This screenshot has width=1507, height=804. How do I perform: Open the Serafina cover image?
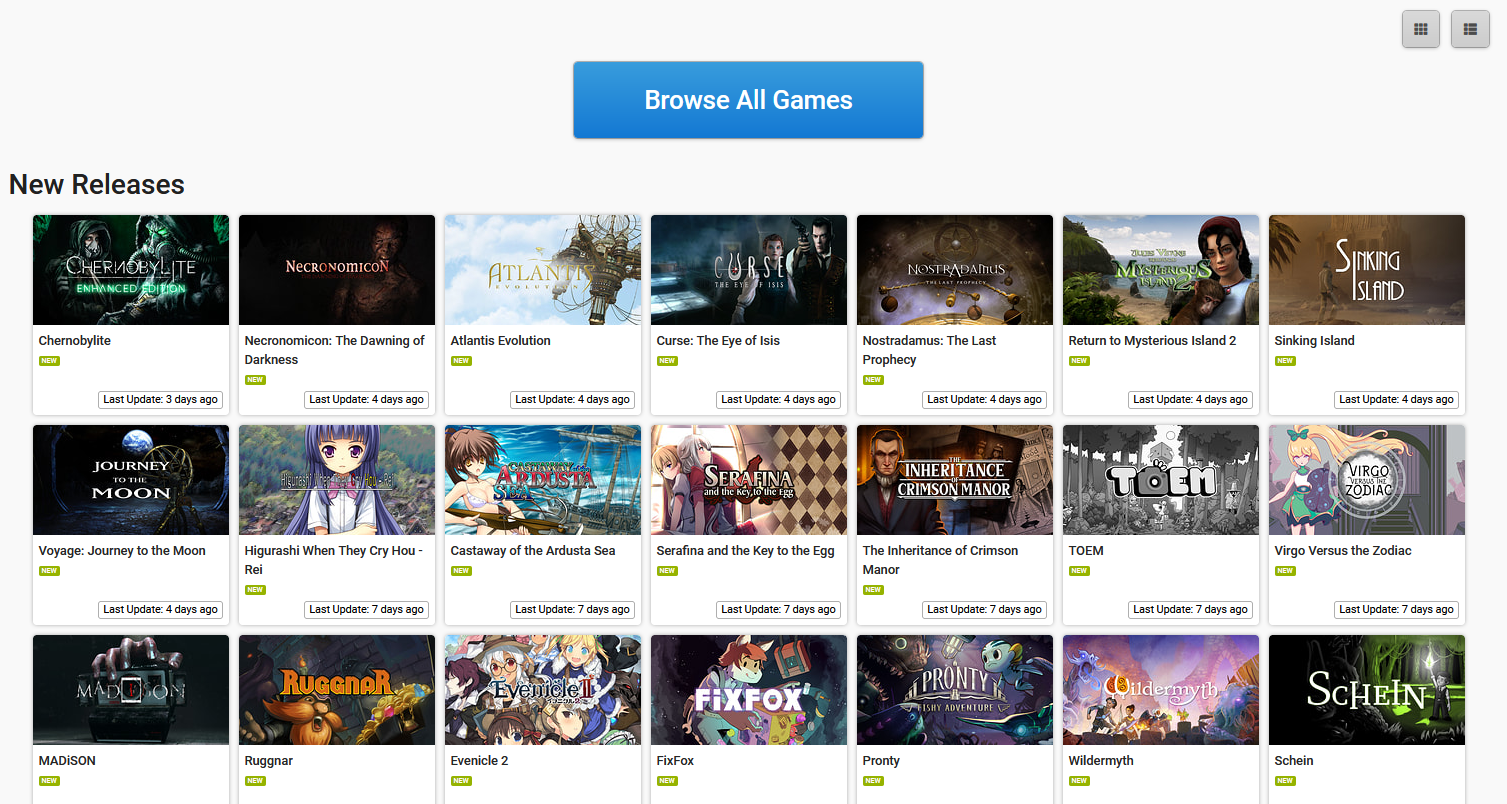pos(749,480)
